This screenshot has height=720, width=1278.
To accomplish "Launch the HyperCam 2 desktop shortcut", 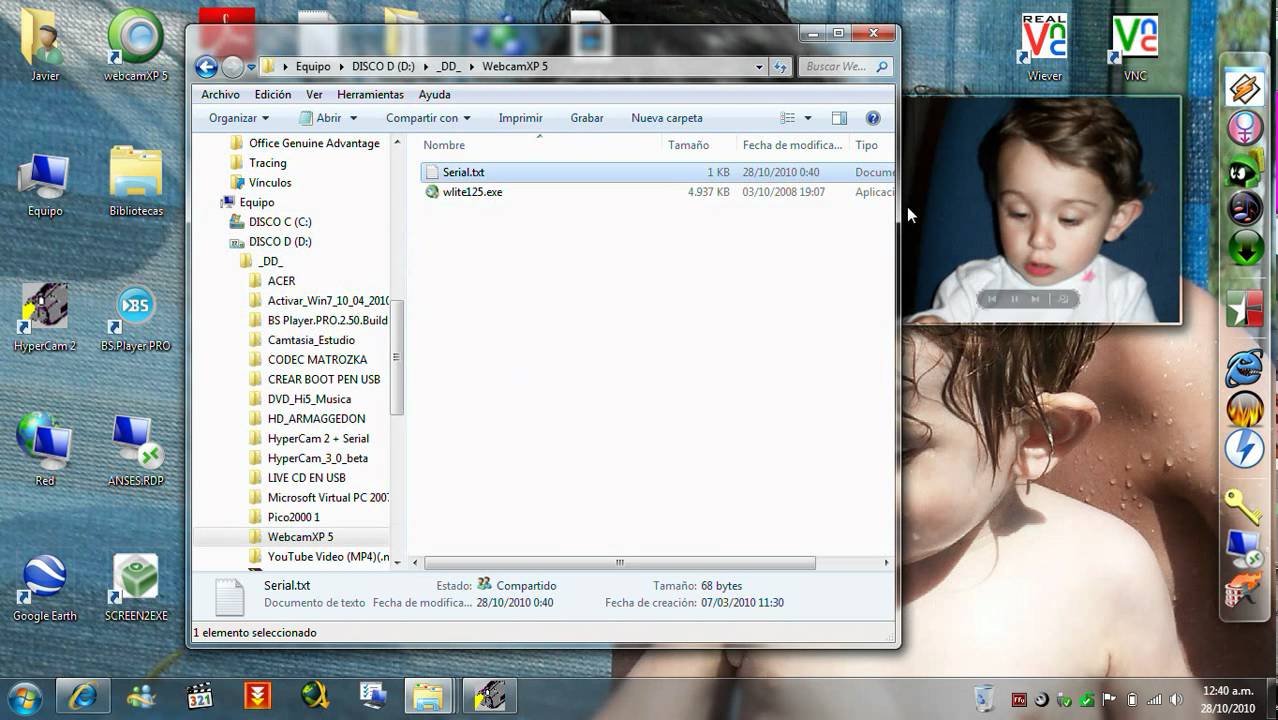I will (44, 318).
